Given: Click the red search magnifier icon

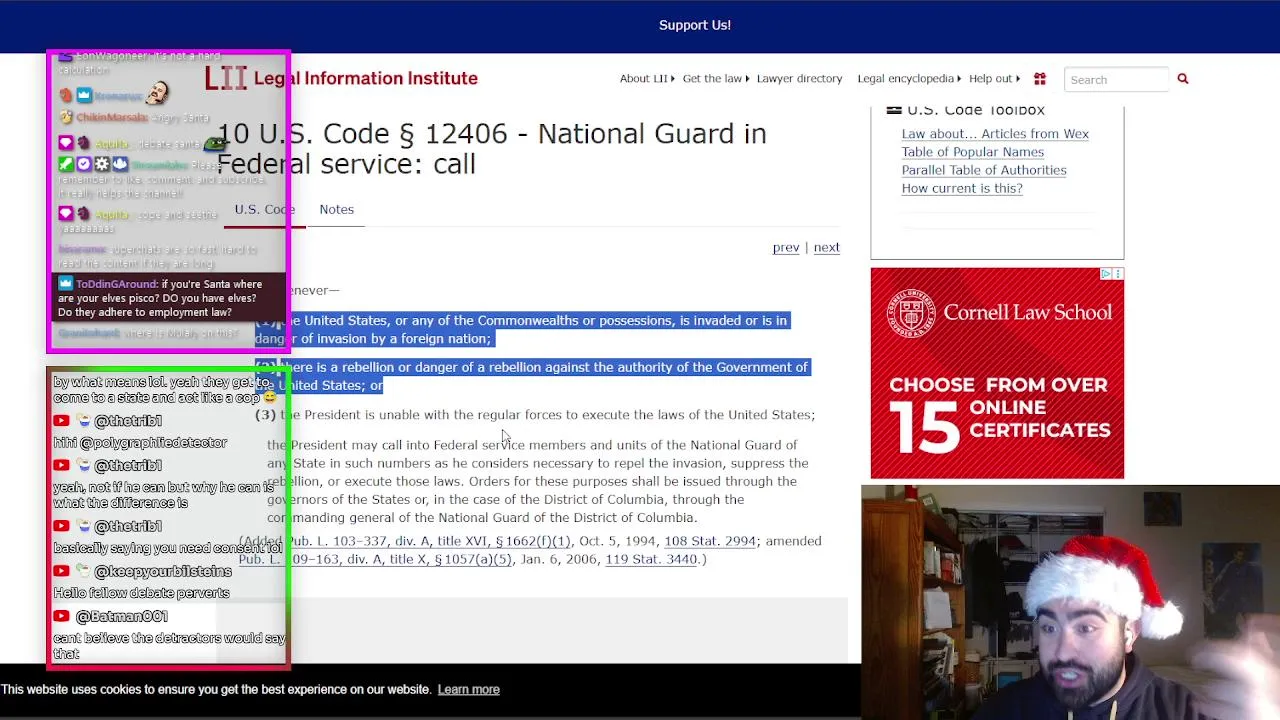Looking at the screenshot, I should (x=1182, y=79).
